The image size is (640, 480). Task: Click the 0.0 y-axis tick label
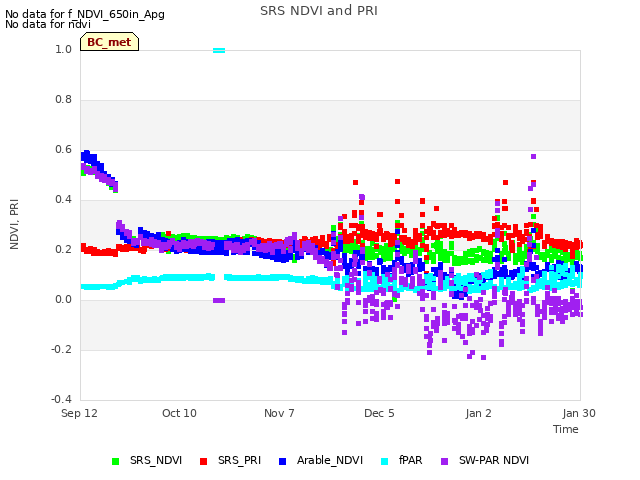[x=64, y=300]
